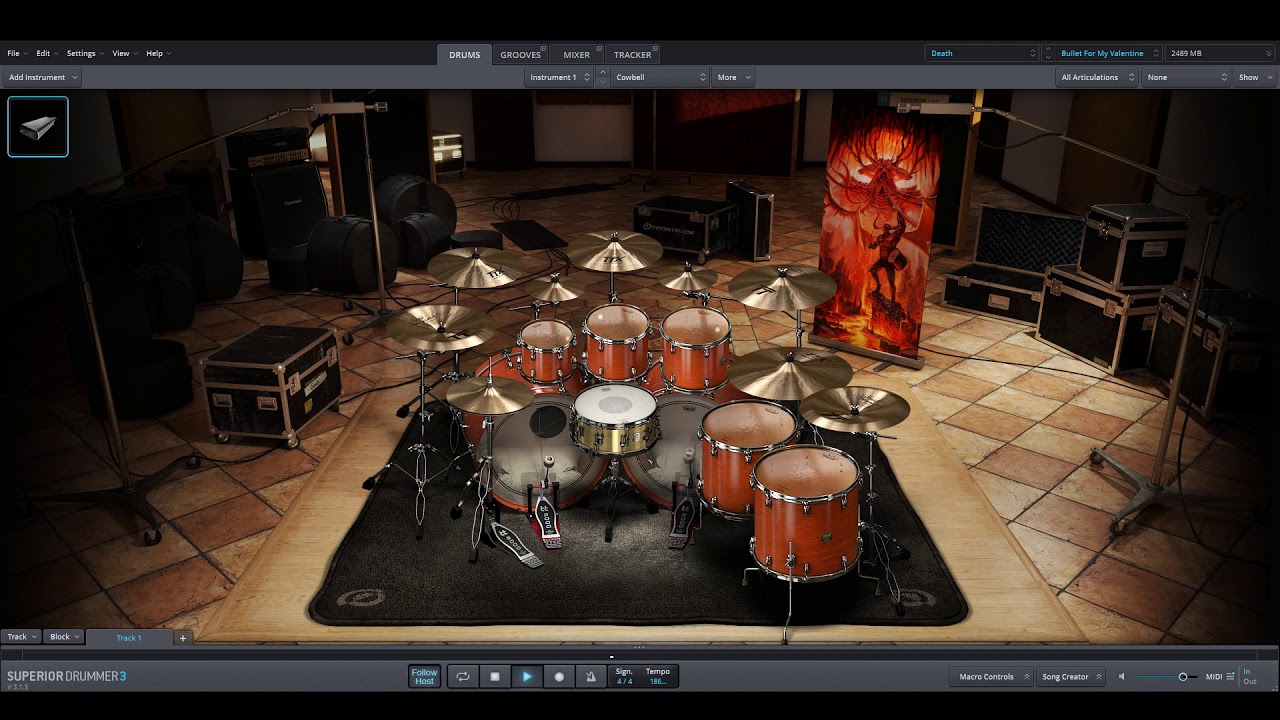The height and width of the screenshot is (720, 1280).
Task: Open the Cowbell instrument dropdown
Action: tap(660, 77)
